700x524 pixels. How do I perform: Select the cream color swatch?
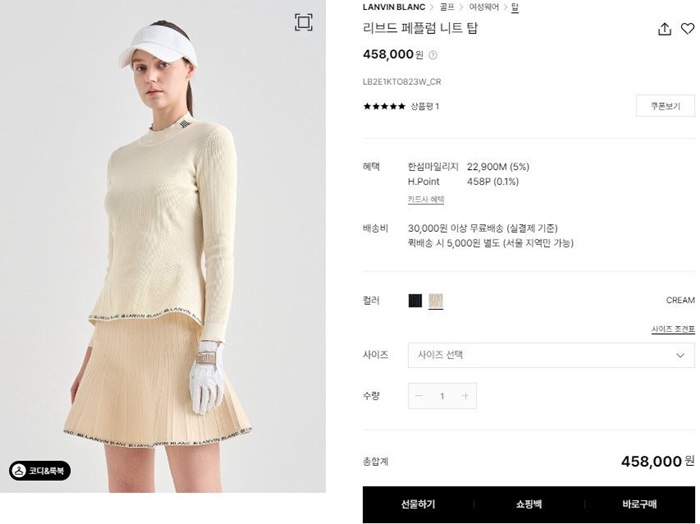[x=436, y=301]
